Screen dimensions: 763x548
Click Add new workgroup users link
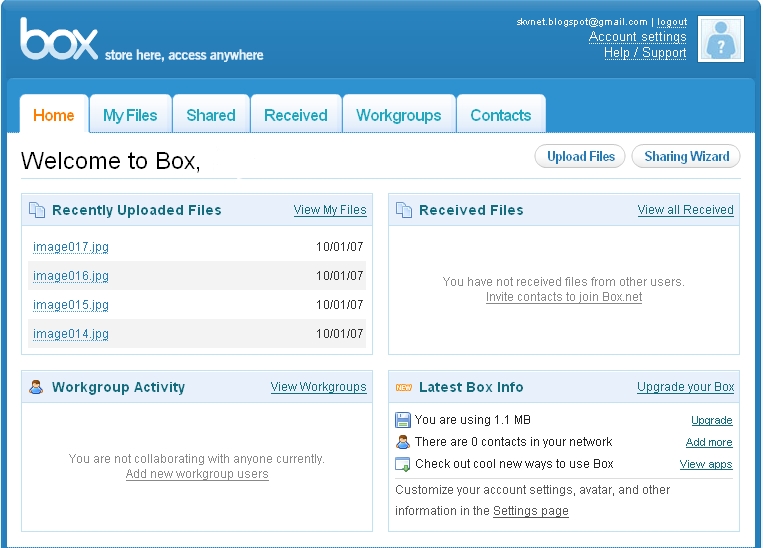tap(197, 474)
